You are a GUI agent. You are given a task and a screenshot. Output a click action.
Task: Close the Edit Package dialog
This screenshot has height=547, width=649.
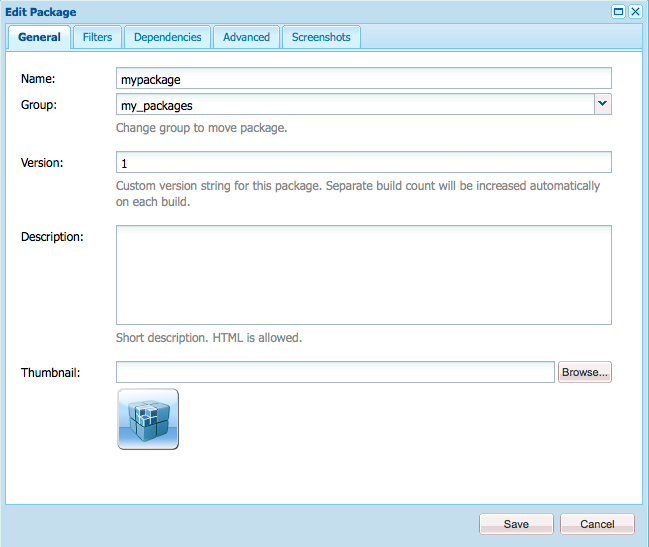click(x=635, y=12)
